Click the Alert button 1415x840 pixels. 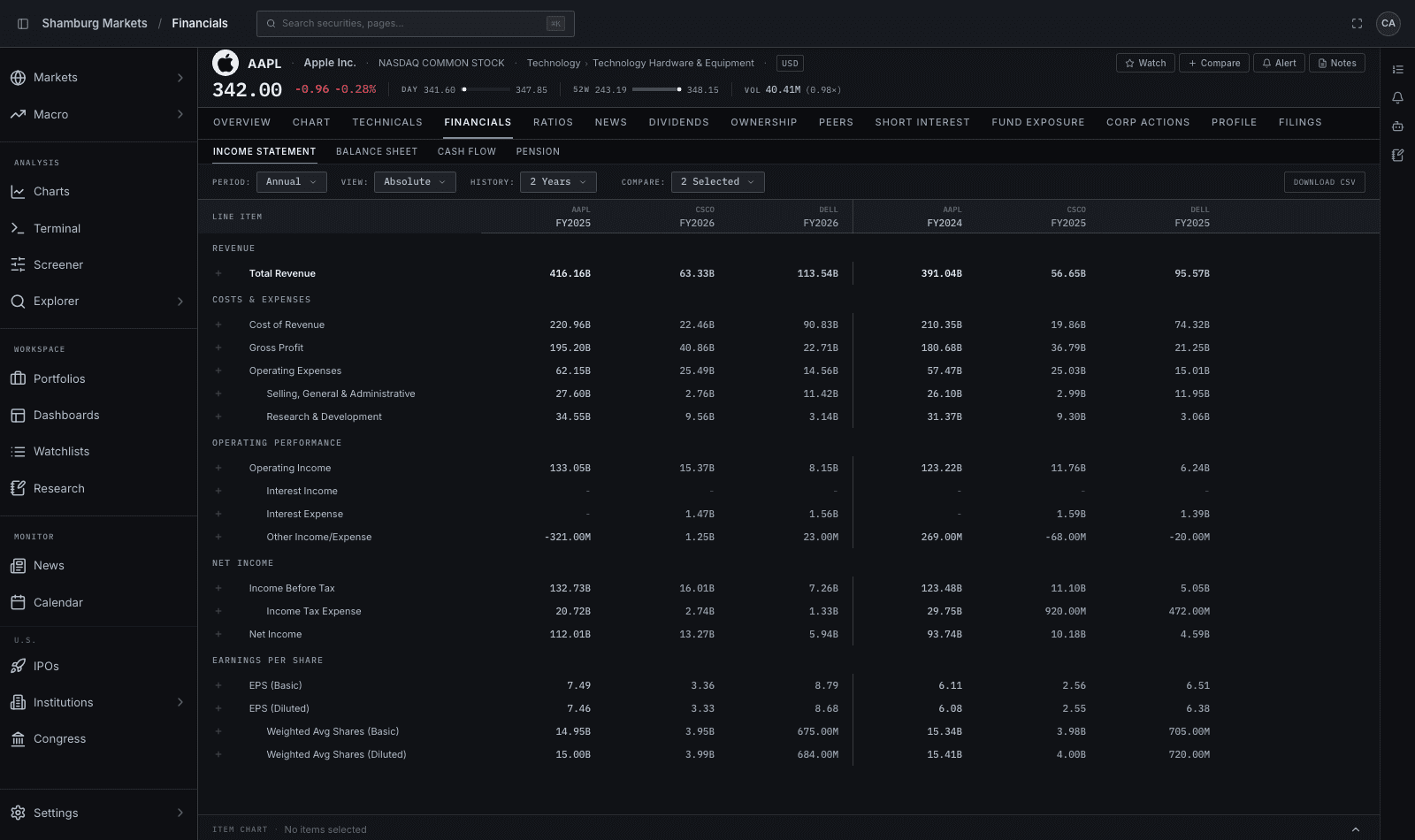pos(1279,63)
